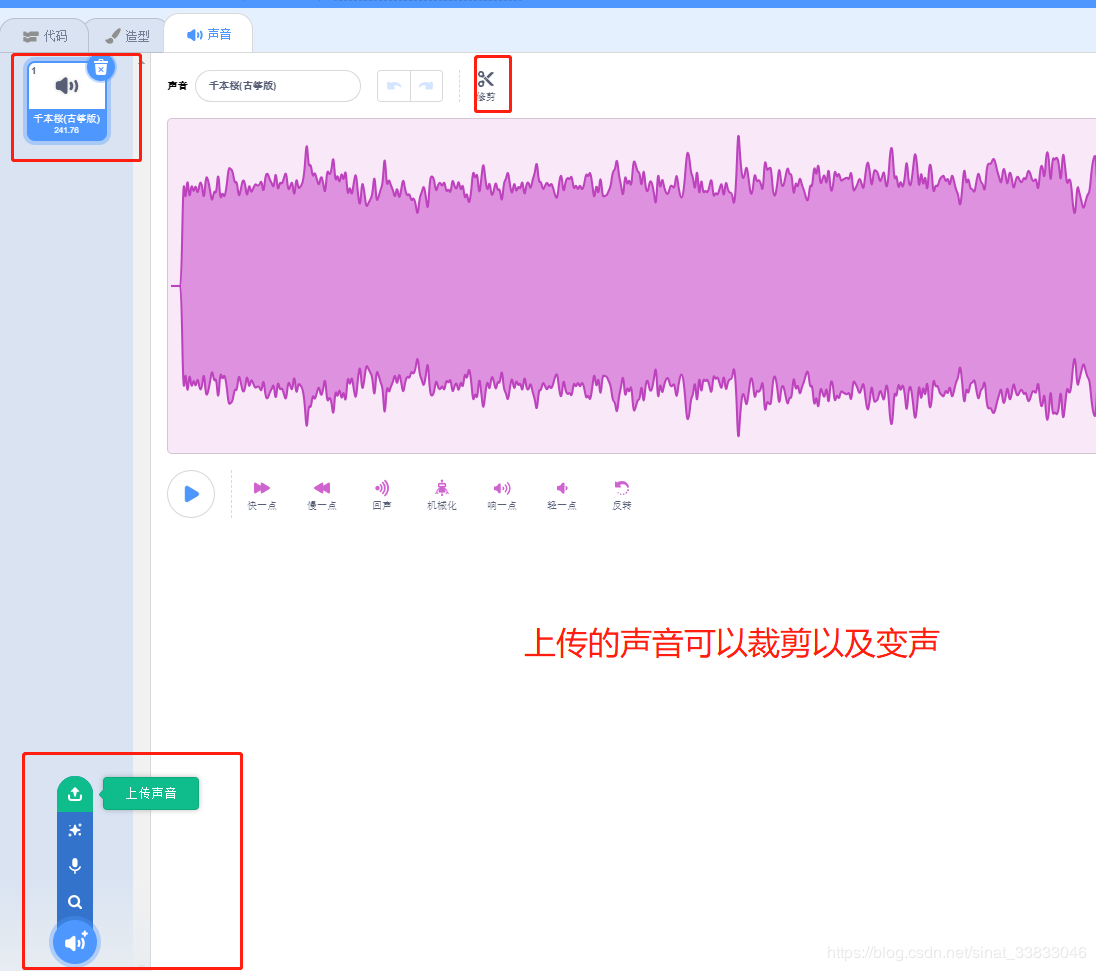Apply the 轻一点 softer effect
Screen dimensions: 1096x971
[x=561, y=490]
